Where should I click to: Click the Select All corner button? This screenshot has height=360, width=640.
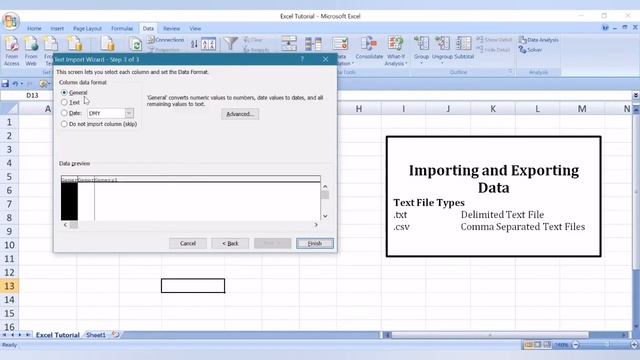click(9, 109)
